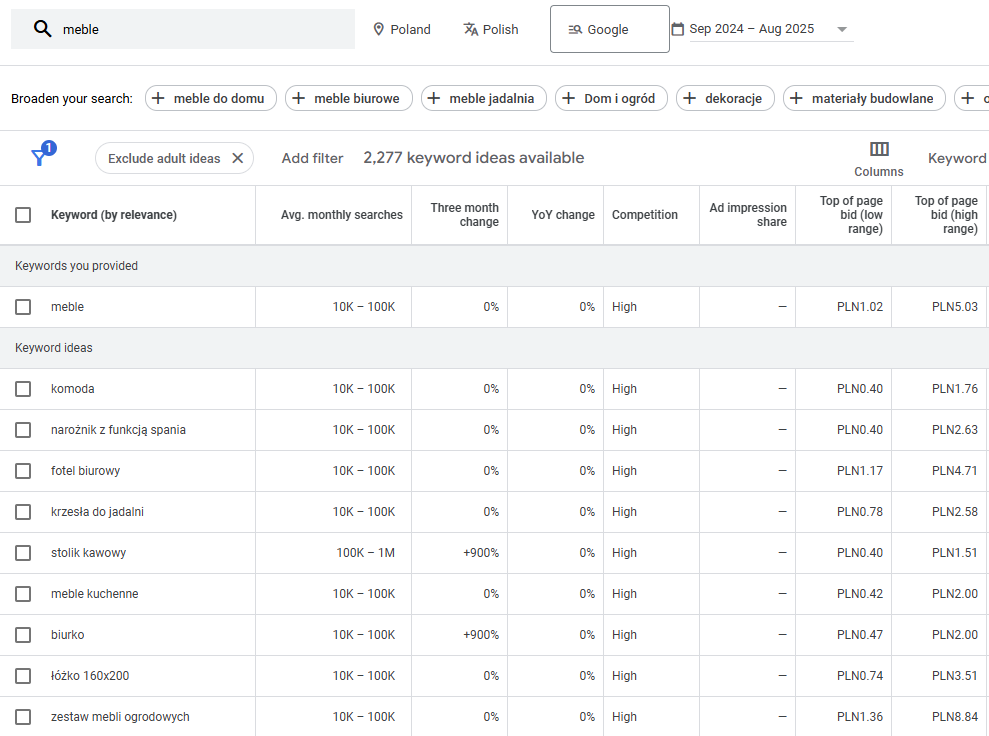Screen dimensions: 989x736
Task: Add 'Dom i ogród' to search
Action: [611, 98]
